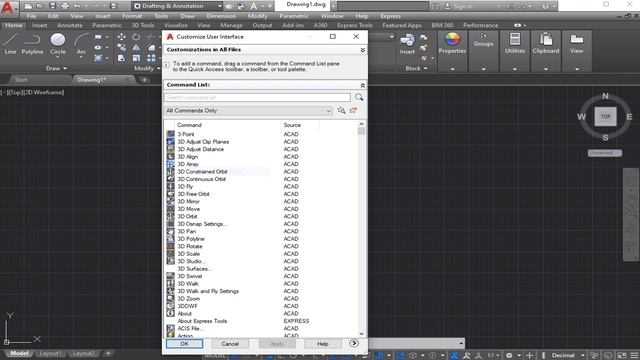Open the Unnamed UCS dropdown under ViewCube

605,153
